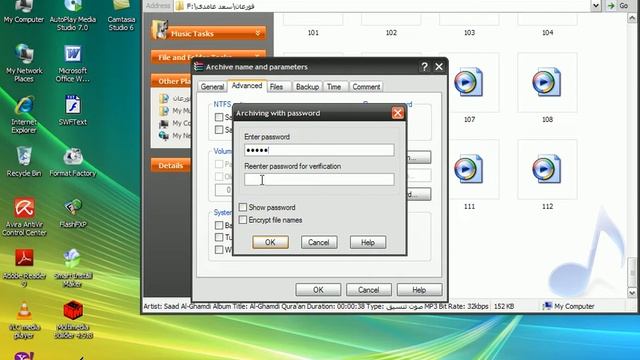Click Cancel in Archive name dialog
The image size is (640, 360).
[x=369, y=290]
